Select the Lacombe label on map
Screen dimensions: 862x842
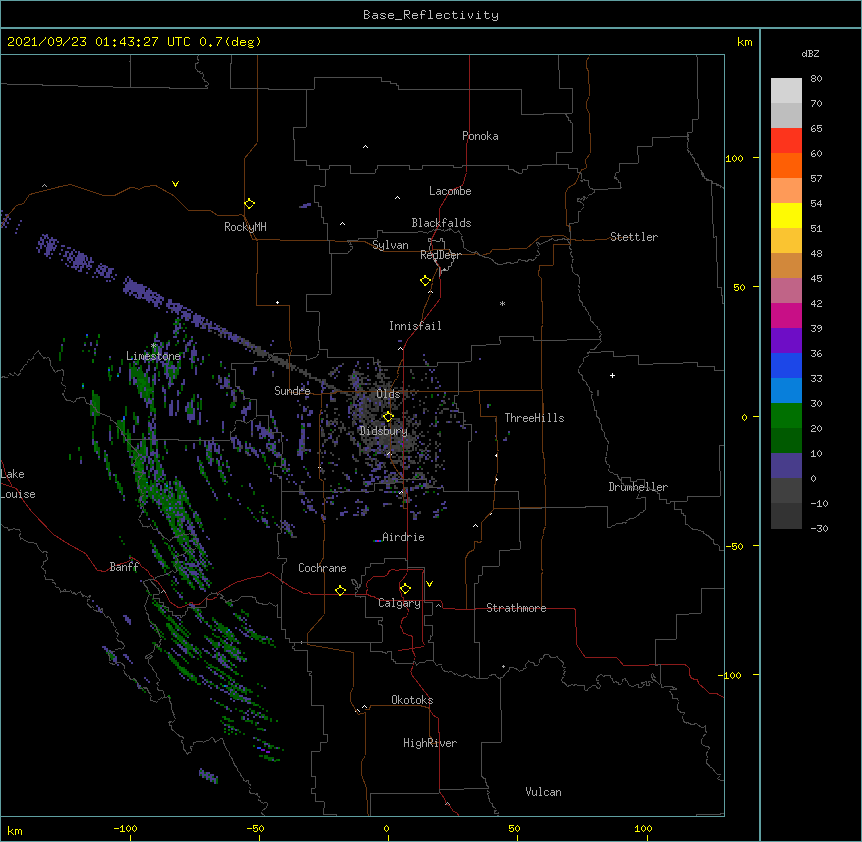click(x=450, y=191)
